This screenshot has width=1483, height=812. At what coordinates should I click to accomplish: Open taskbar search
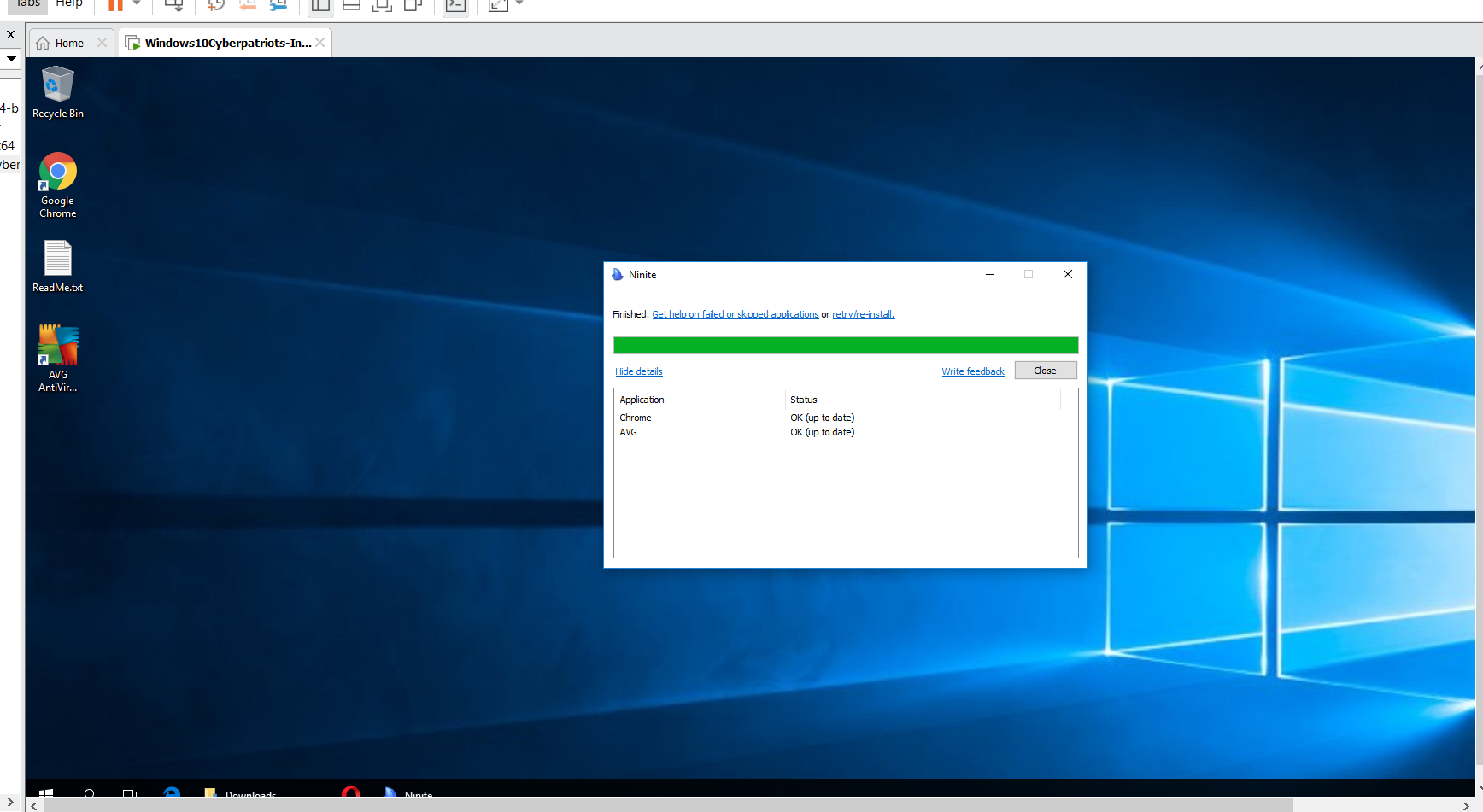coord(89,793)
